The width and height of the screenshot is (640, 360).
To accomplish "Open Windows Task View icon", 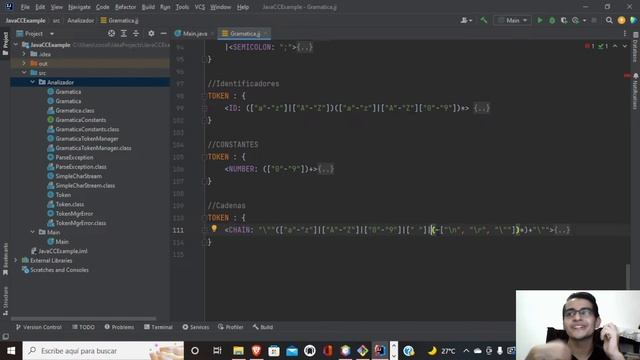I will point(217,351).
